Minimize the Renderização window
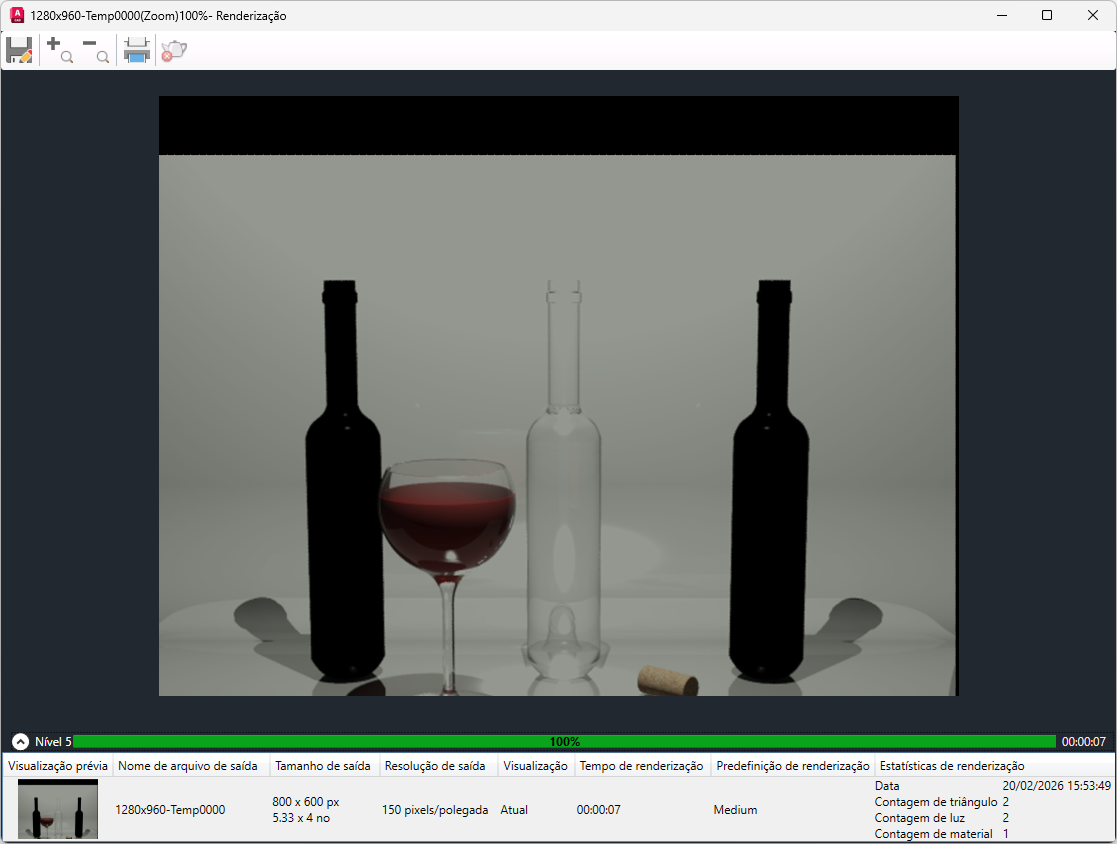This screenshot has width=1117, height=844. (1002, 15)
